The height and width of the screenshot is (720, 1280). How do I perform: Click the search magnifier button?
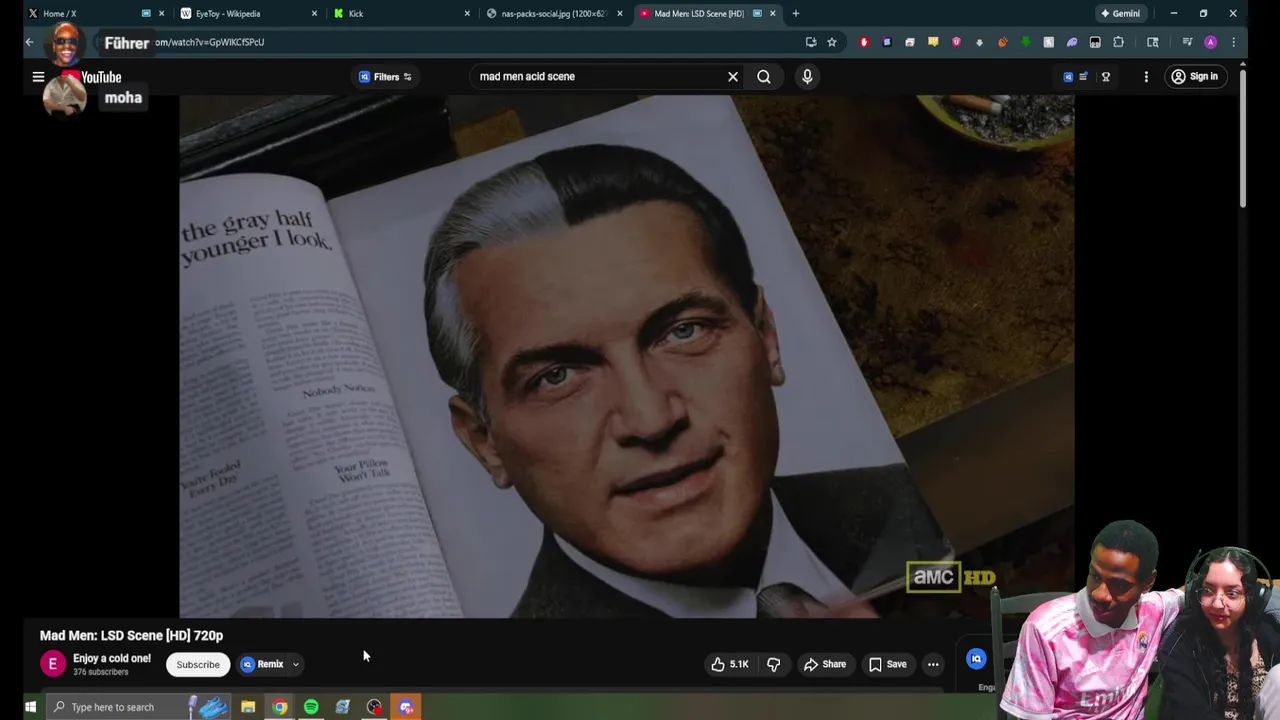click(764, 77)
